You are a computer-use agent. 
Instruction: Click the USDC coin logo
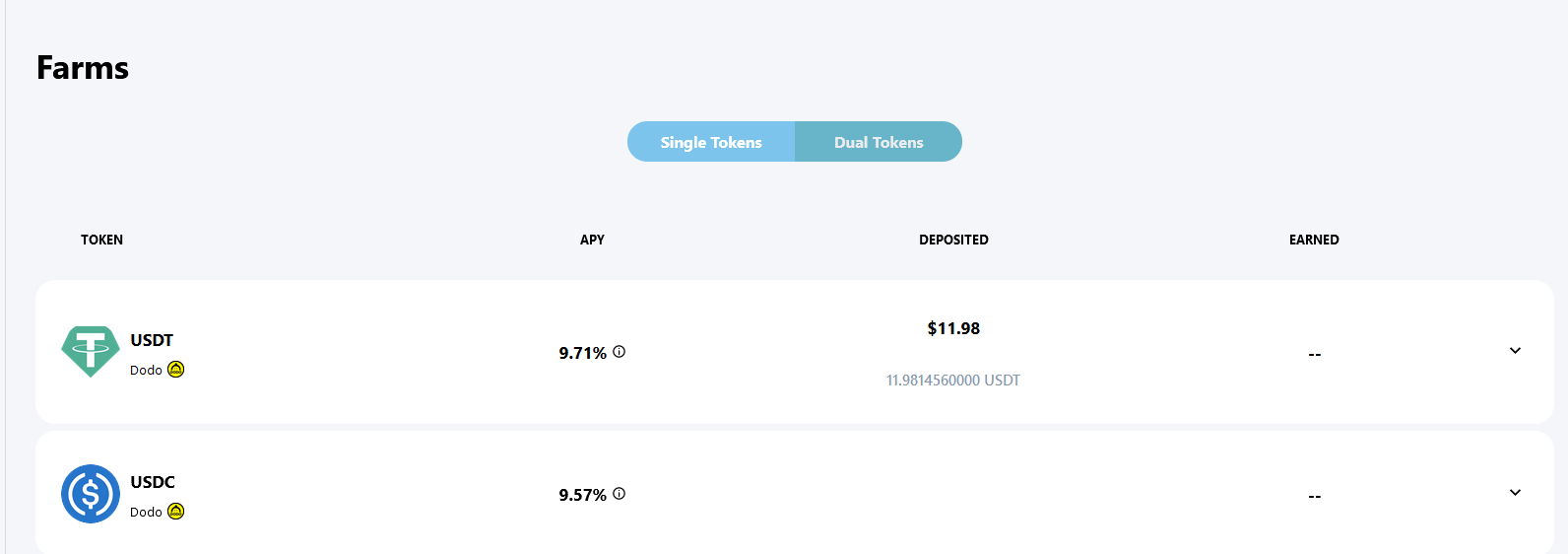(x=91, y=494)
